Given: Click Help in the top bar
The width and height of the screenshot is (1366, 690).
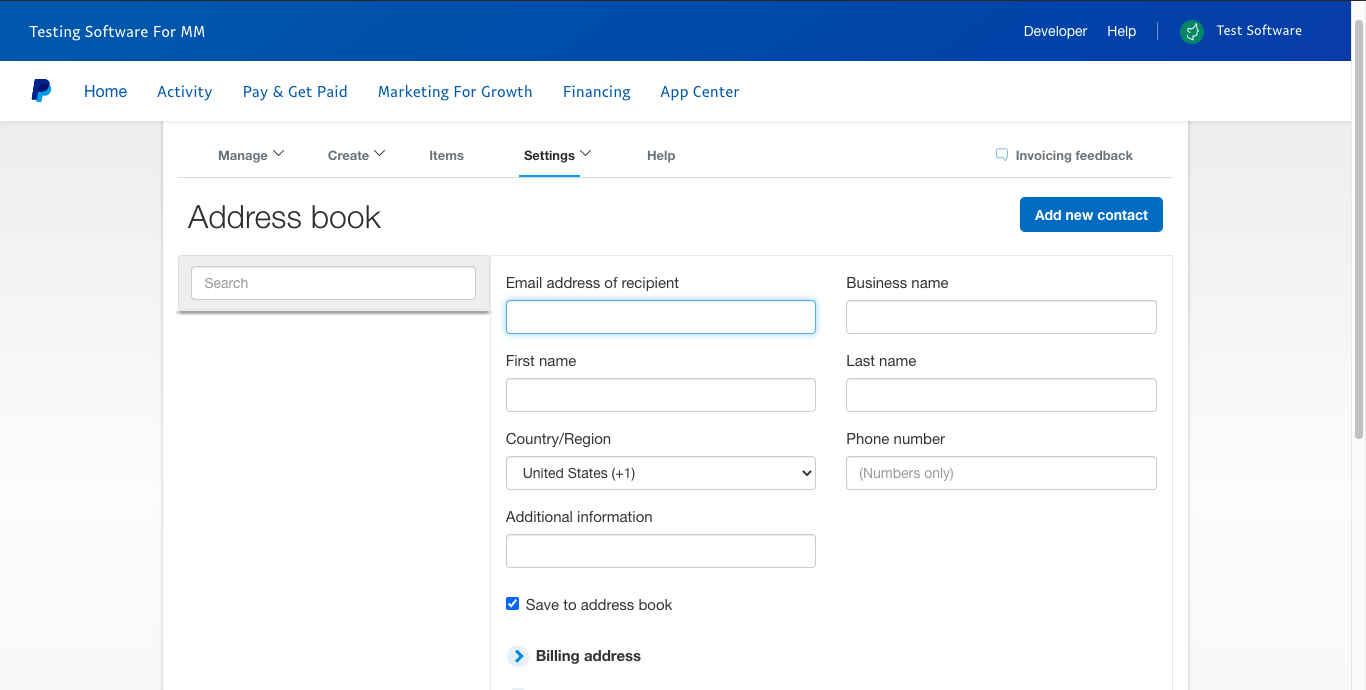Looking at the screenshot, I should coord(1121,31).
